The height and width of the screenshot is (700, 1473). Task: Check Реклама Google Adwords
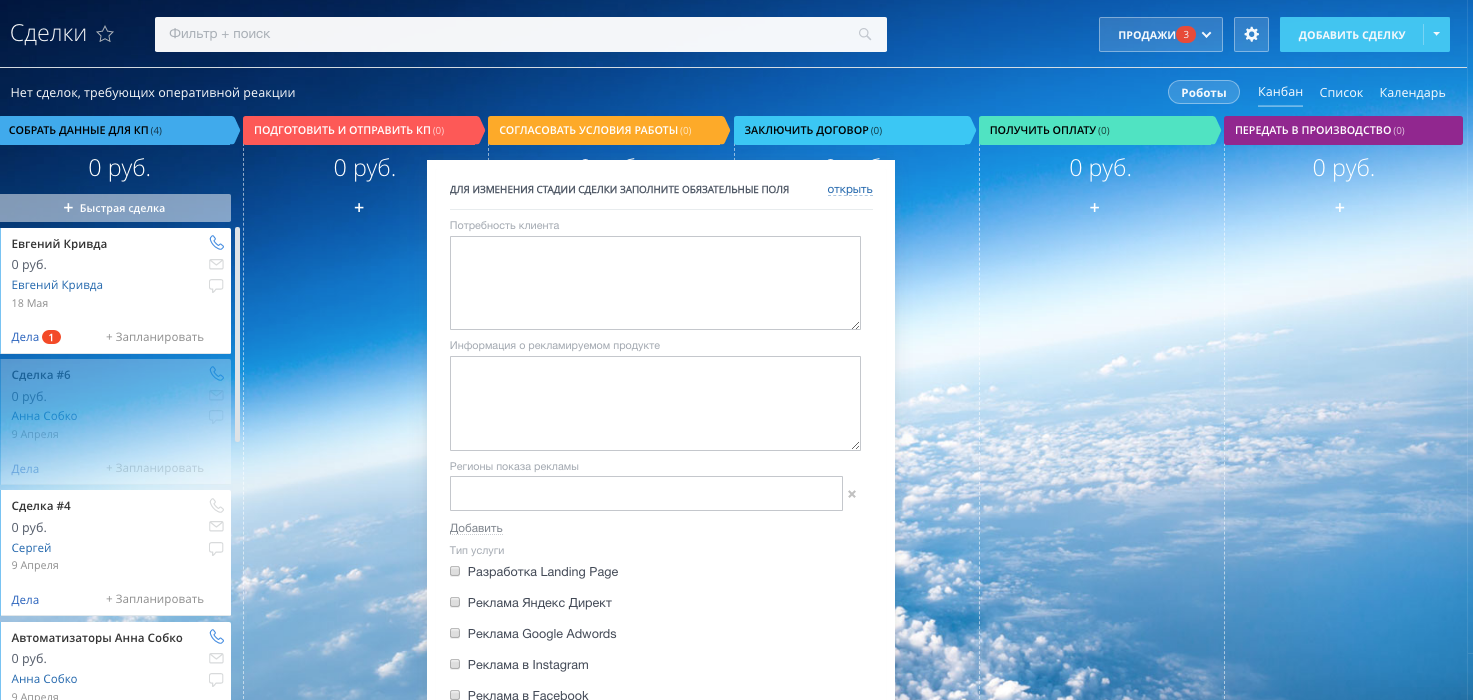coord(456,634)
